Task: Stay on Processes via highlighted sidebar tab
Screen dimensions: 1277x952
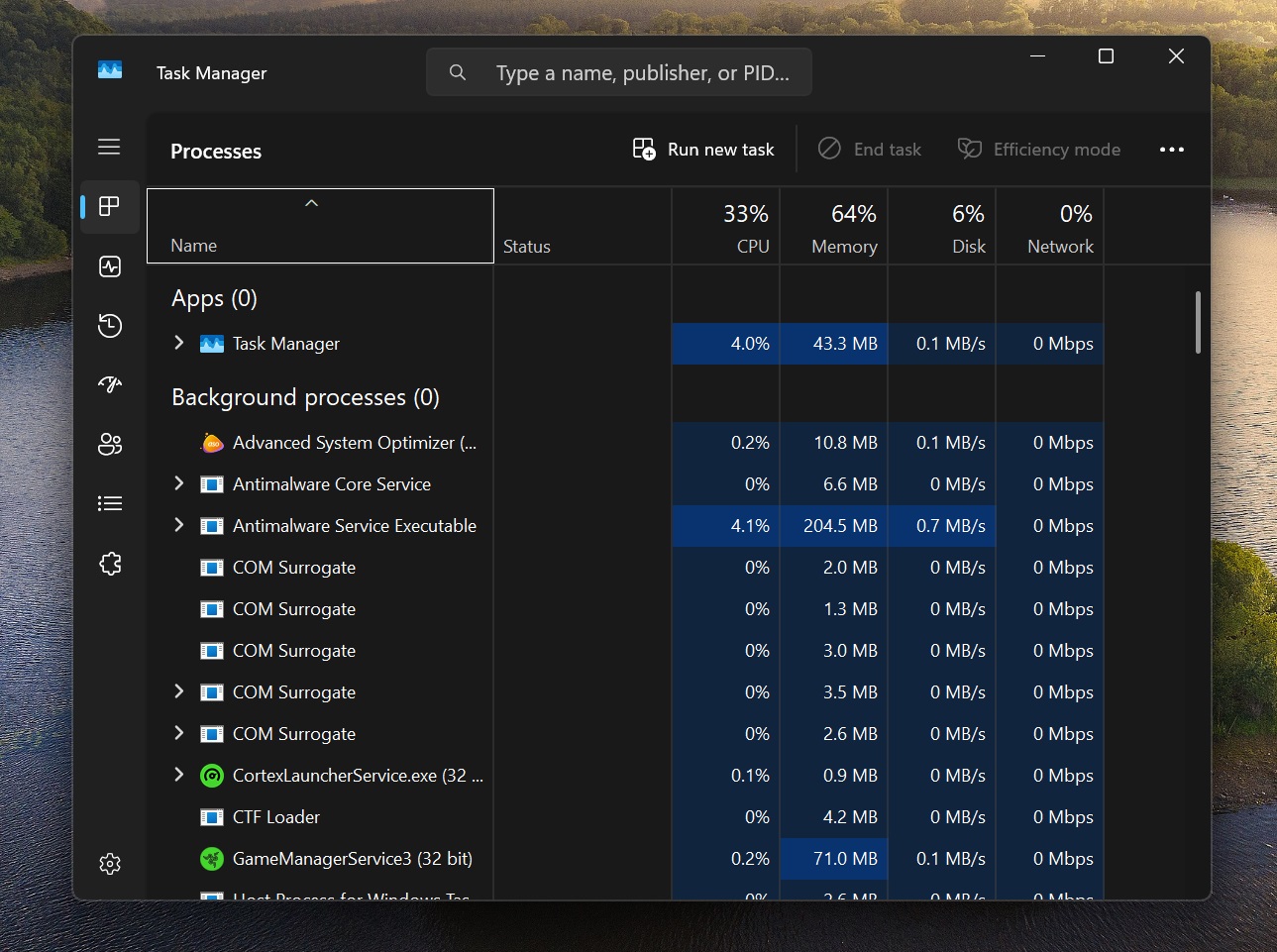Action: (109, 207)
